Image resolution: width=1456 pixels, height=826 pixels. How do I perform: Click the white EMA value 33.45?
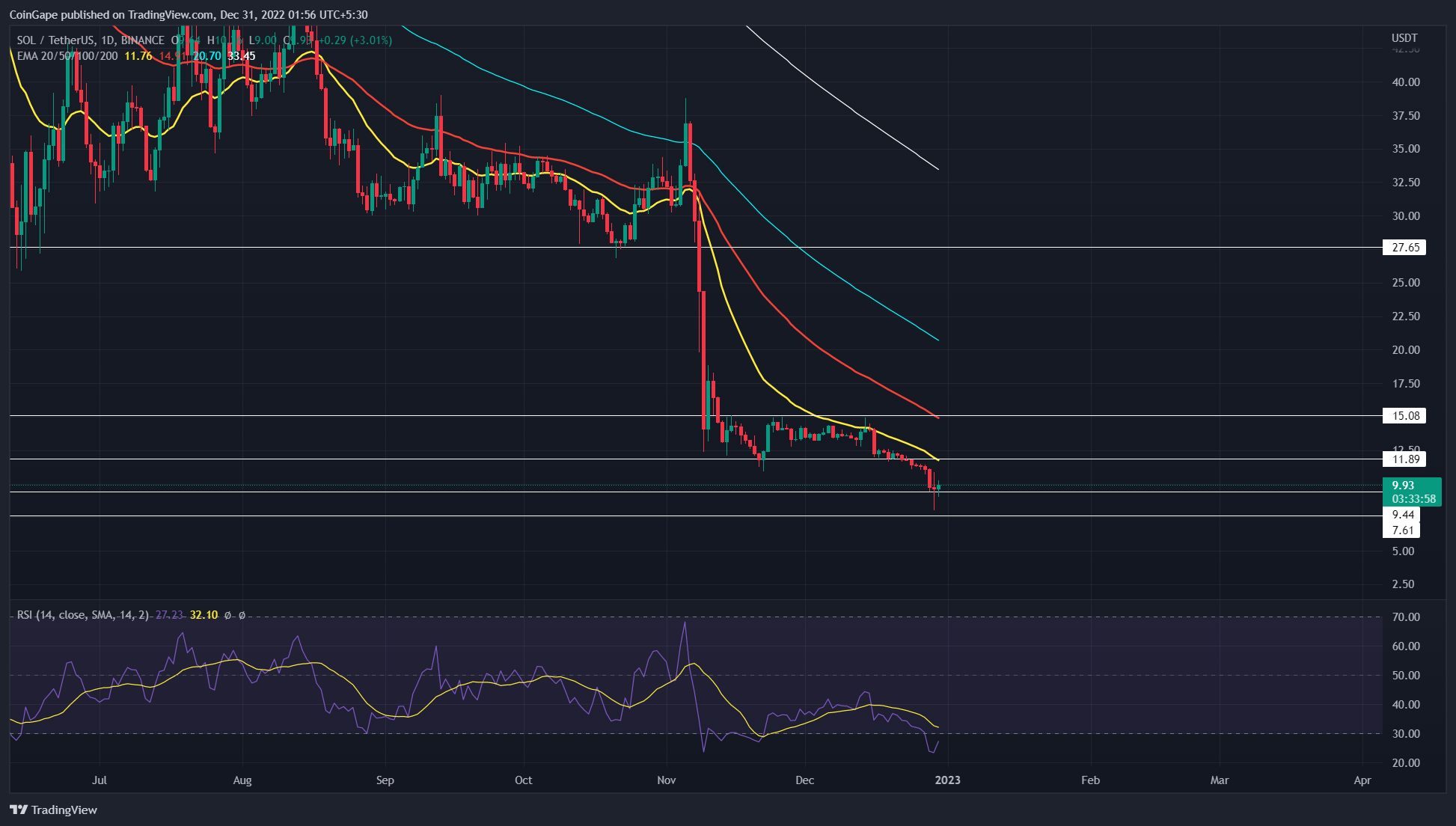tap(241, 56)
